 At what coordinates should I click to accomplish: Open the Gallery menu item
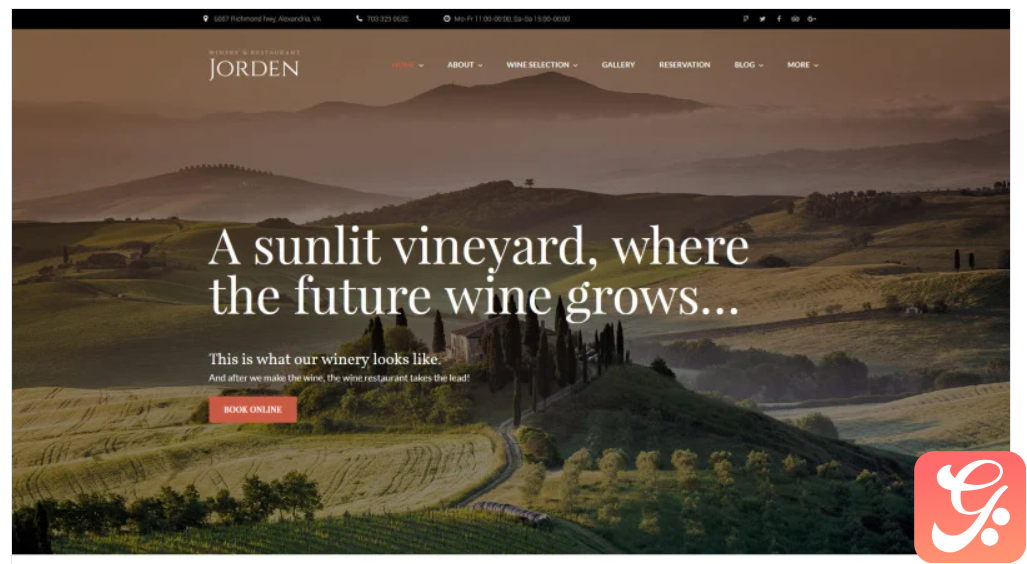click(618, 65)
